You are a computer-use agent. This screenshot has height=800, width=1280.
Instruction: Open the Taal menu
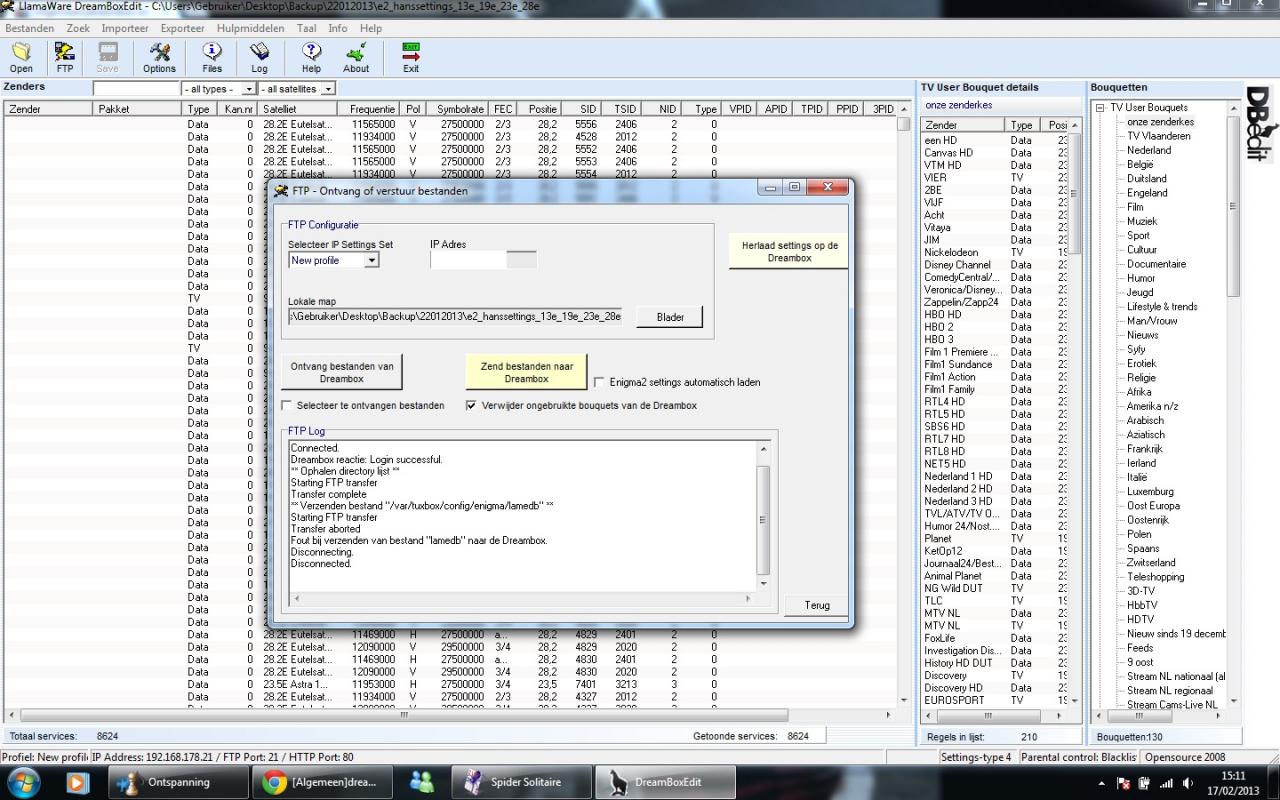(306, 28)
